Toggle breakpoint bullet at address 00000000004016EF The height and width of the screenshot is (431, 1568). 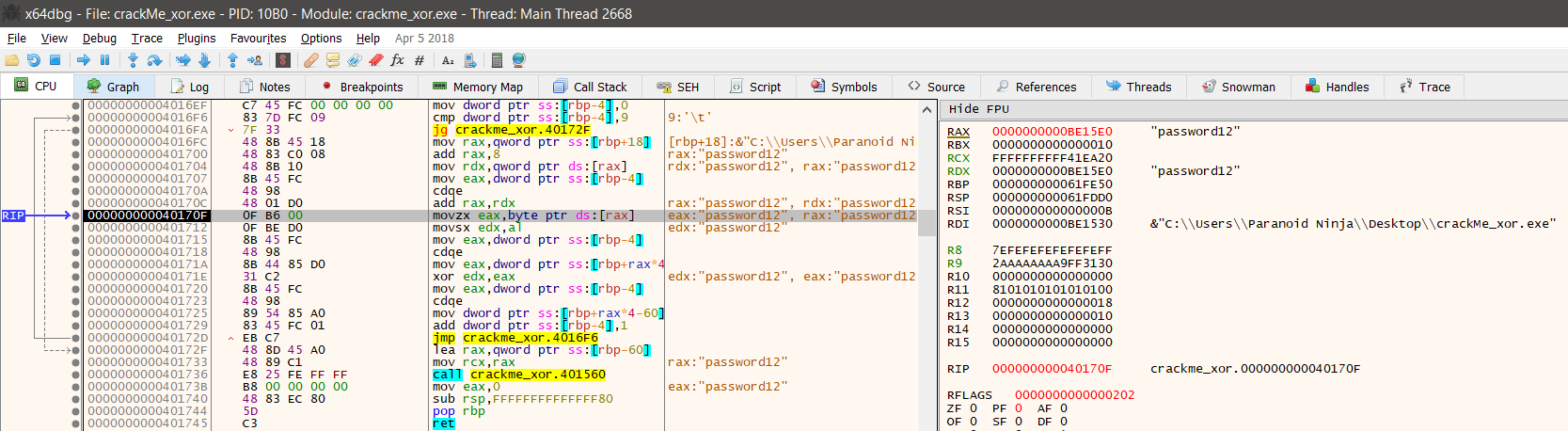click(x=75, y=105)
